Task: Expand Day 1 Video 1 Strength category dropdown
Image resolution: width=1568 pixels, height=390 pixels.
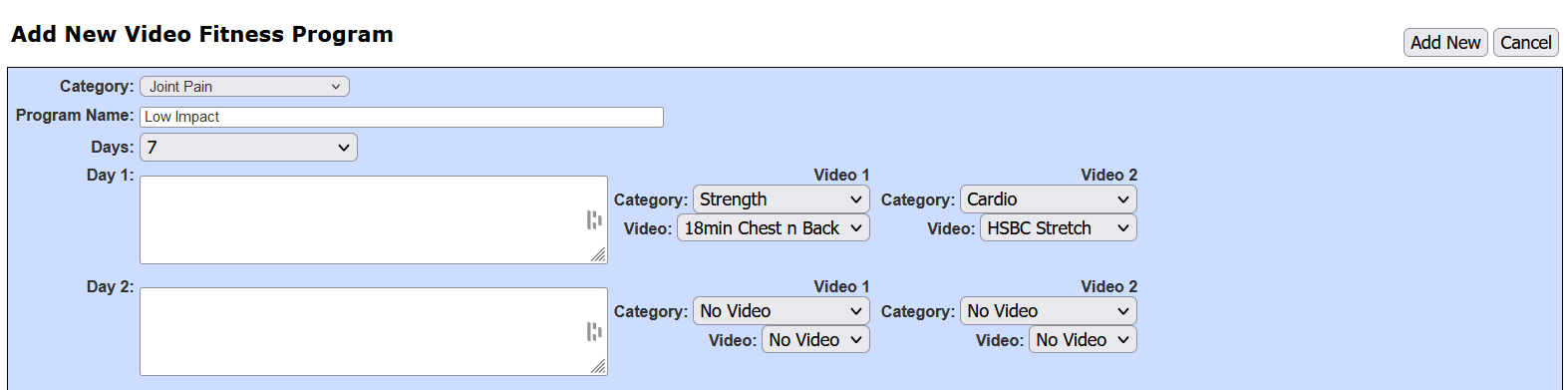Action: click(782, 199)
